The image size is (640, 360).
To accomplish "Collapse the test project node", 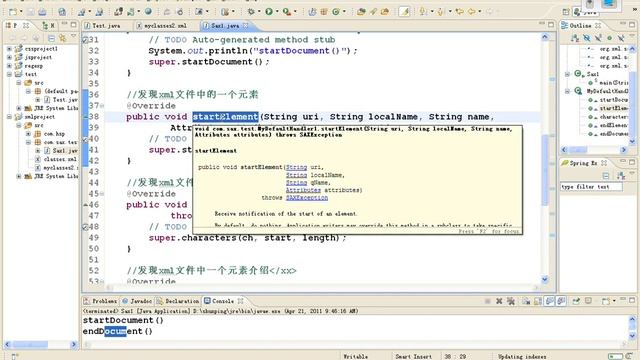I will (x=9, y=74).
